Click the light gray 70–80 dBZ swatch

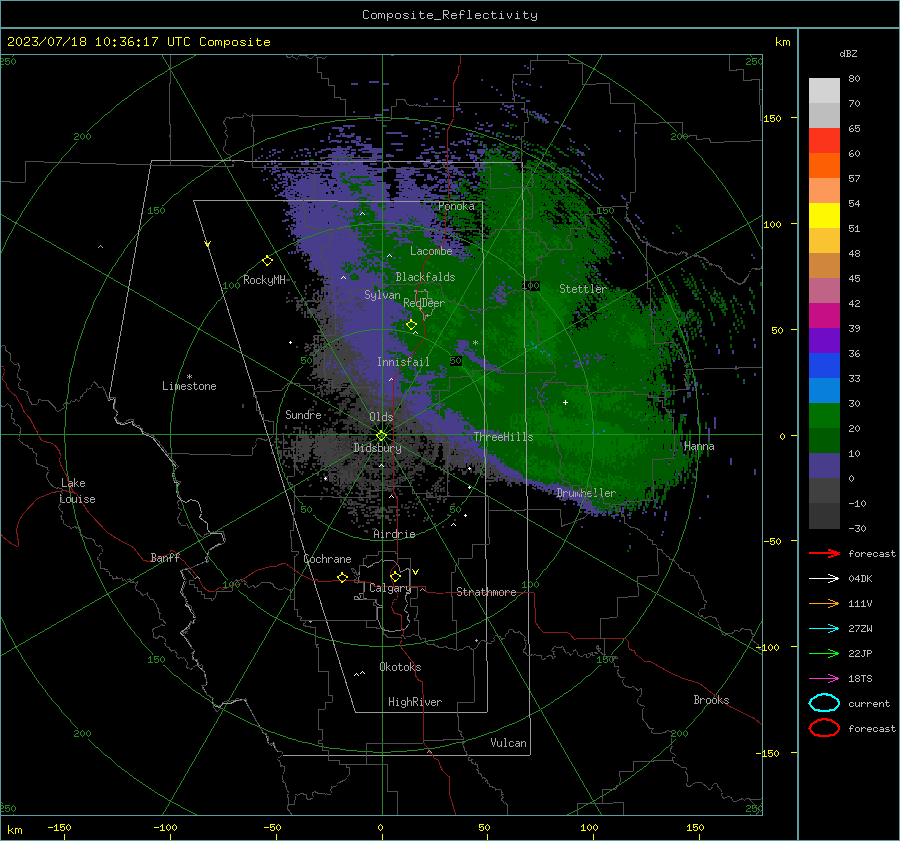[824, 91]
